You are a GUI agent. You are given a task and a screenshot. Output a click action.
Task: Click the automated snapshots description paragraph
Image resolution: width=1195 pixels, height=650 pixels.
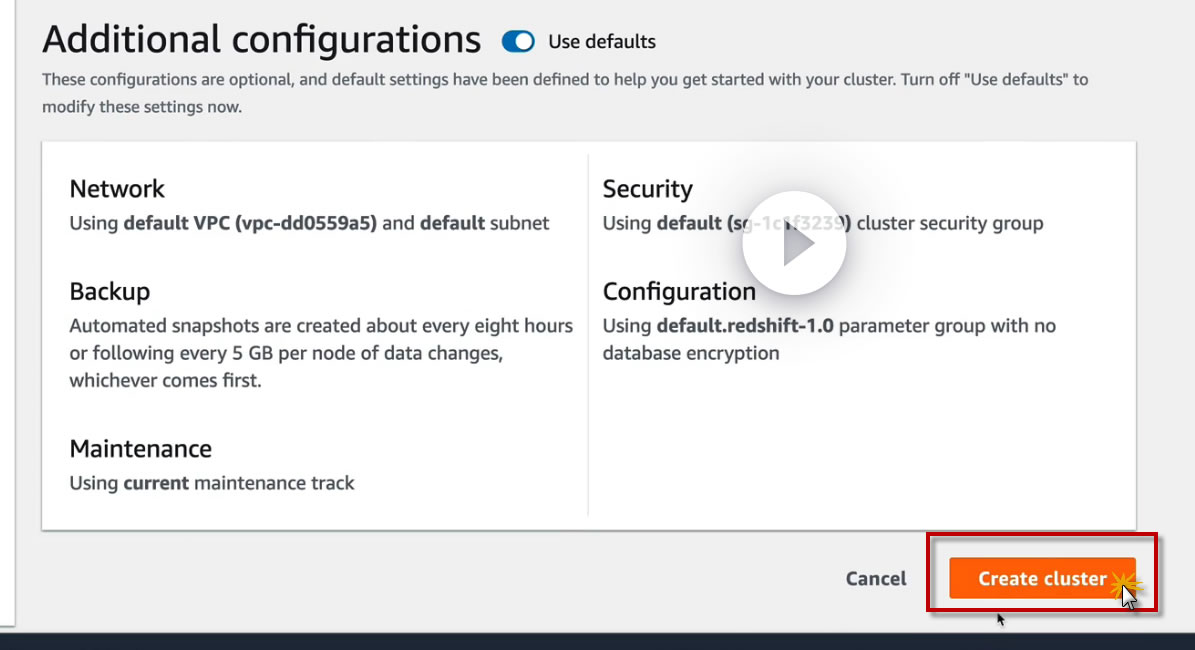click(320, 353)
